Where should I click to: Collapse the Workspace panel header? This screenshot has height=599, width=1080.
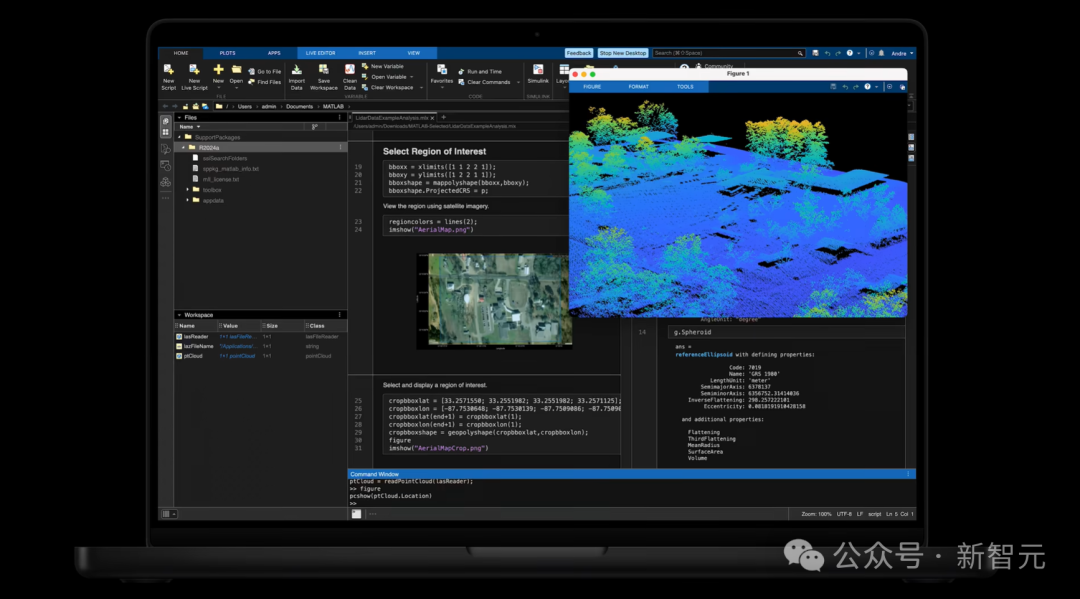tap(179, 315)
